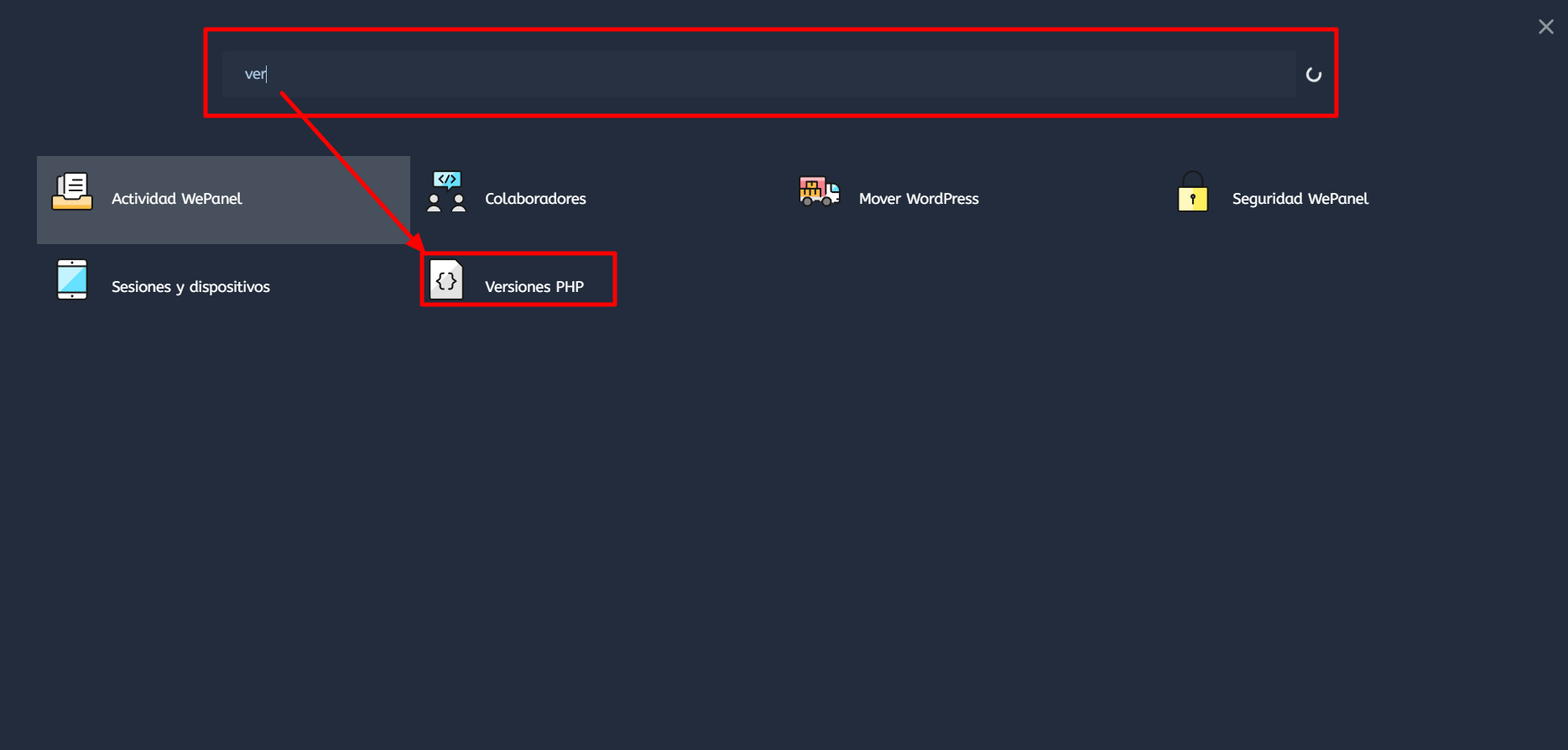Click the loading spinner in search bar
The width and height of the screenshot is (1568, 750).
coord(1314,75)
